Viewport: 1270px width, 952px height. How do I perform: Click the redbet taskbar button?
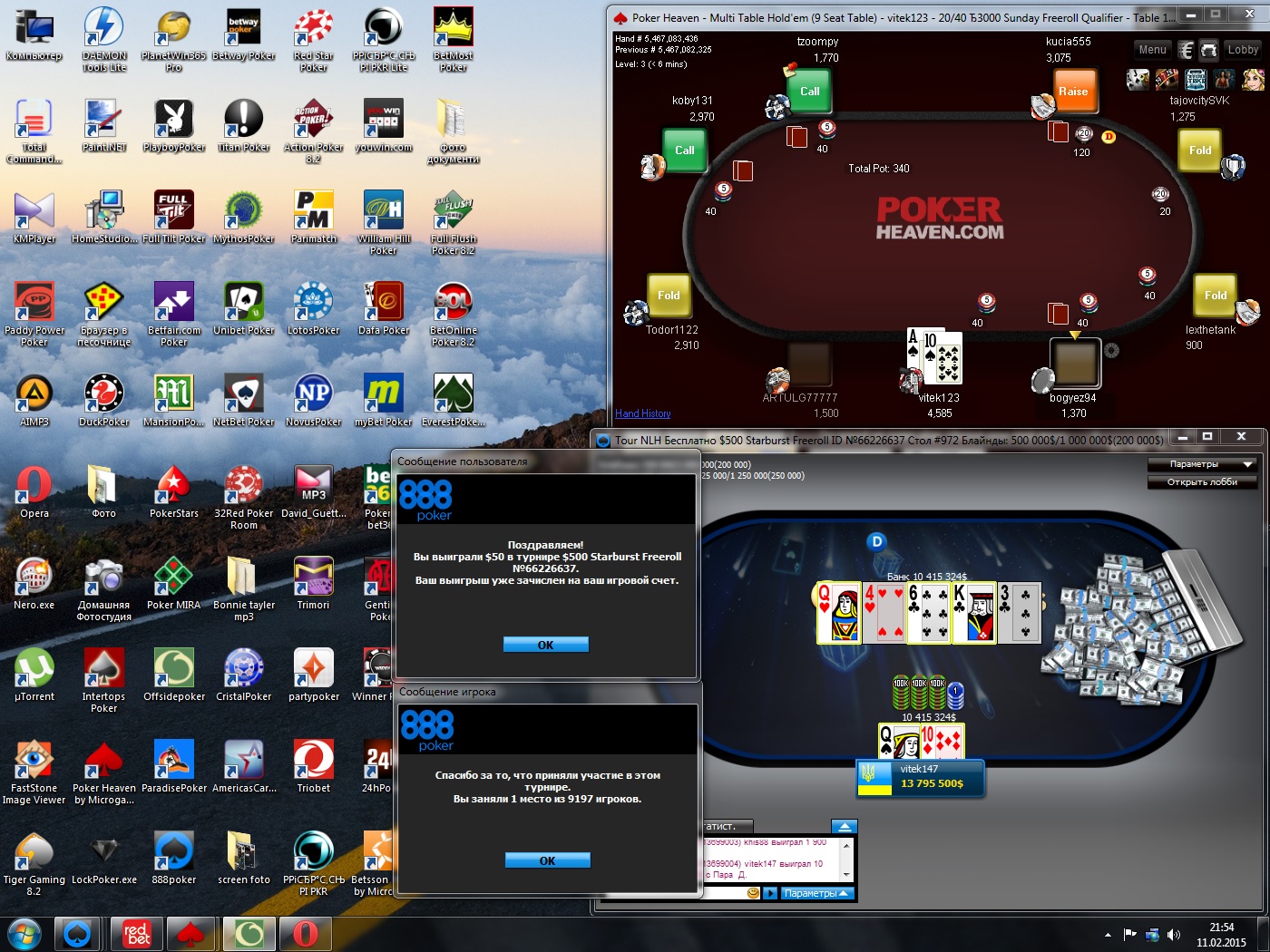coord(137,933)
